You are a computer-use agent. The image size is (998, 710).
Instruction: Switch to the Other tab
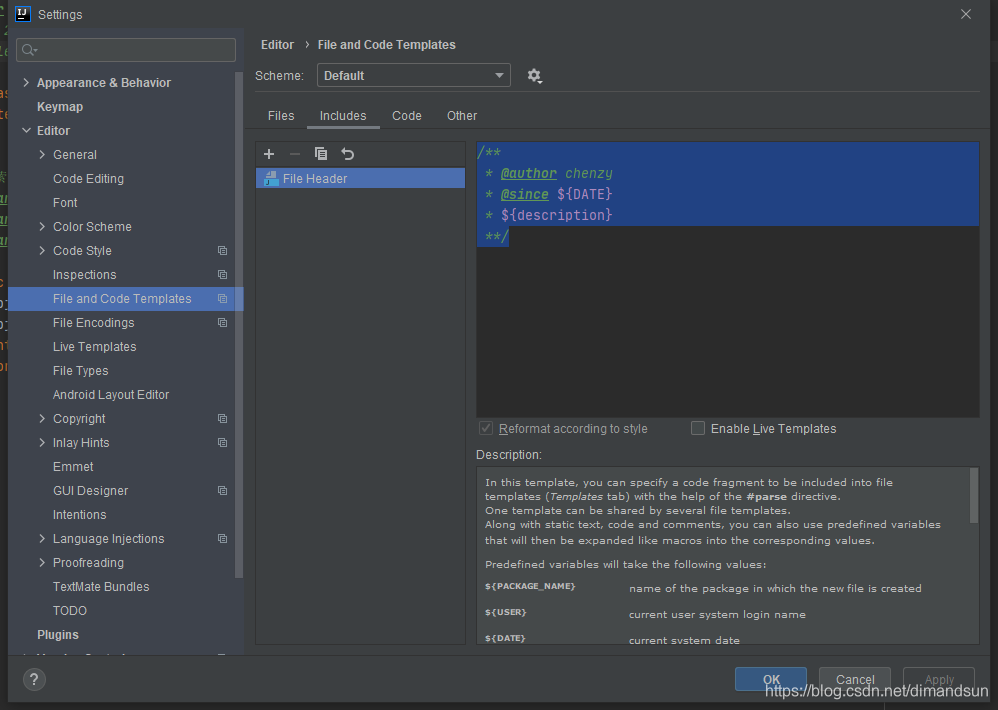[x=462, y=116]
